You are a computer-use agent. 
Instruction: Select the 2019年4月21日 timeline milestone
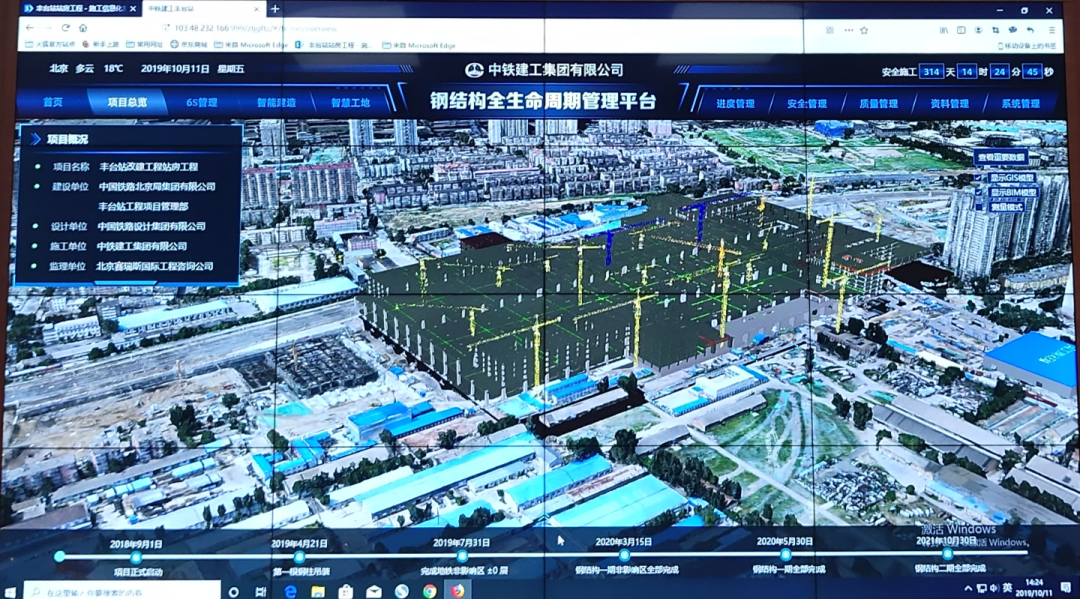pyautogui.click(x=299, y=556)
